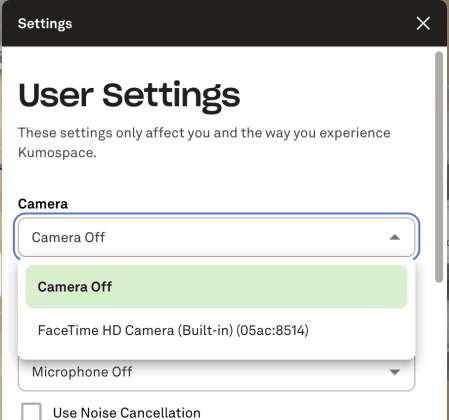The height and width of the screenshot is (420, 449).
Task: Collapse the Camera dropdown with the up arrow
Action: (395, 237)
